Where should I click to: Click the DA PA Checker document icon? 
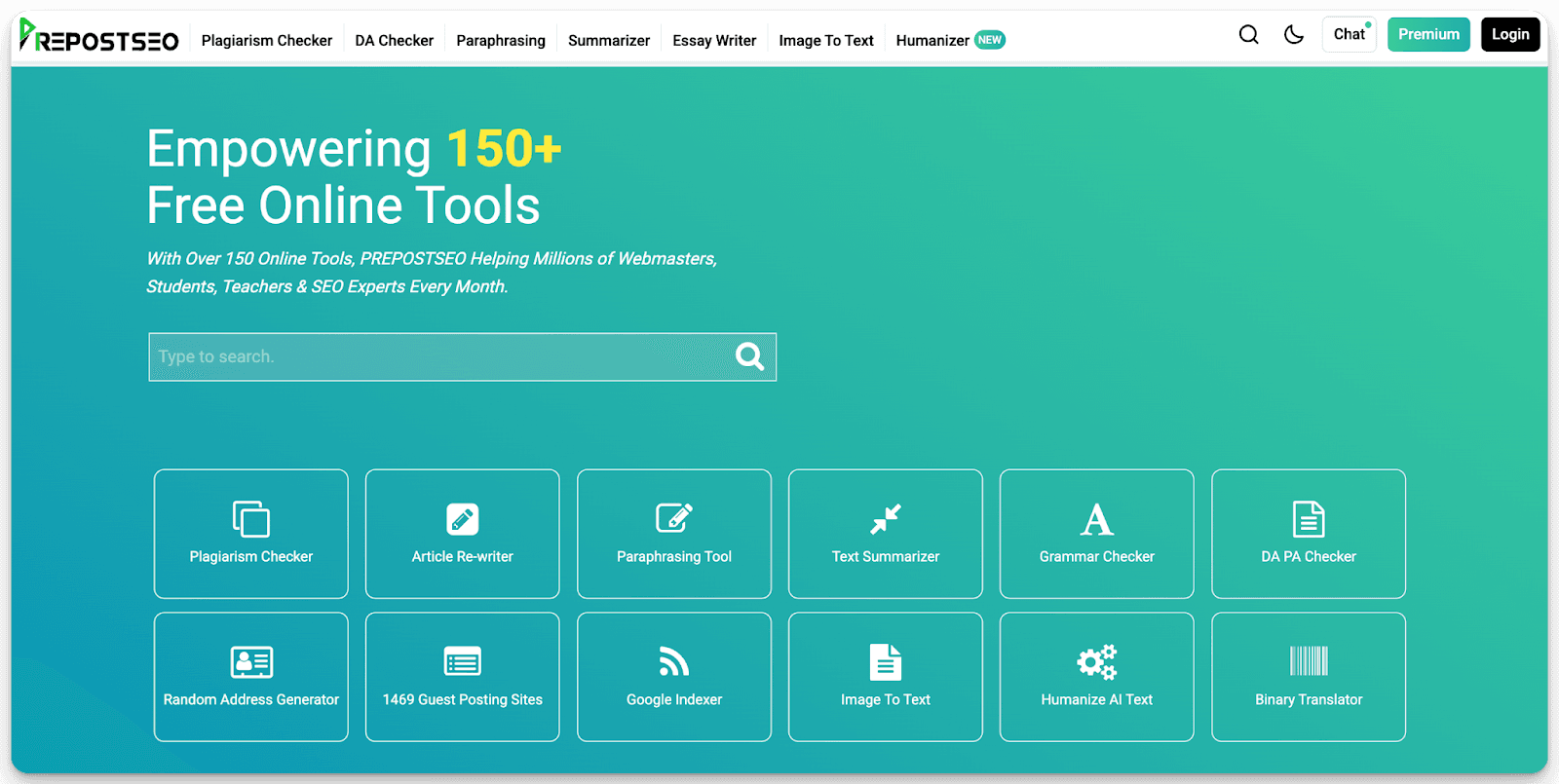pyautogui.click(x=1309, y=519)
